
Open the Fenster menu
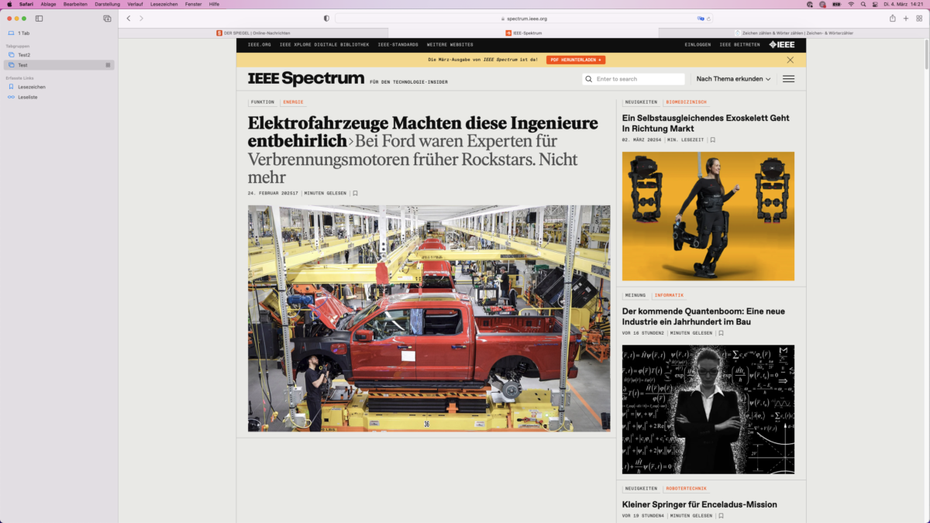(193, 4)
